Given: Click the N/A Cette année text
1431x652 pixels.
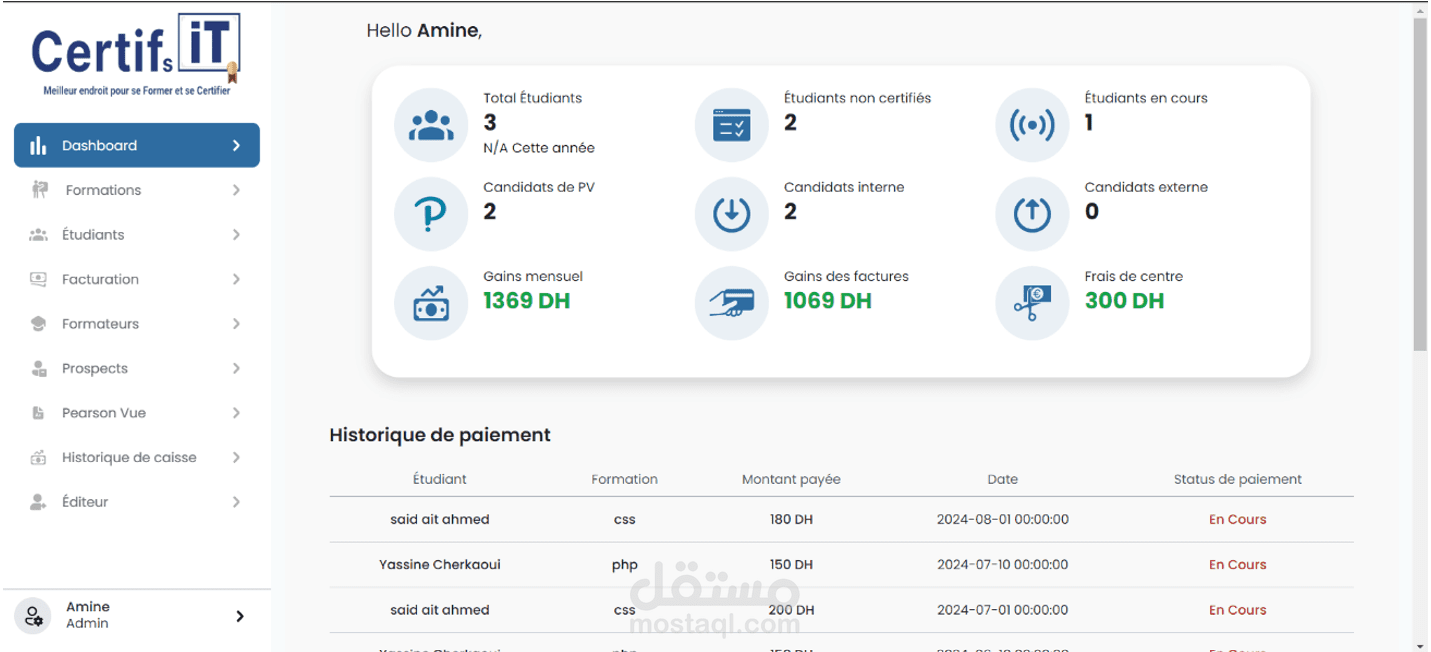Looking at the screenshot, I should [x=539, y=148].
